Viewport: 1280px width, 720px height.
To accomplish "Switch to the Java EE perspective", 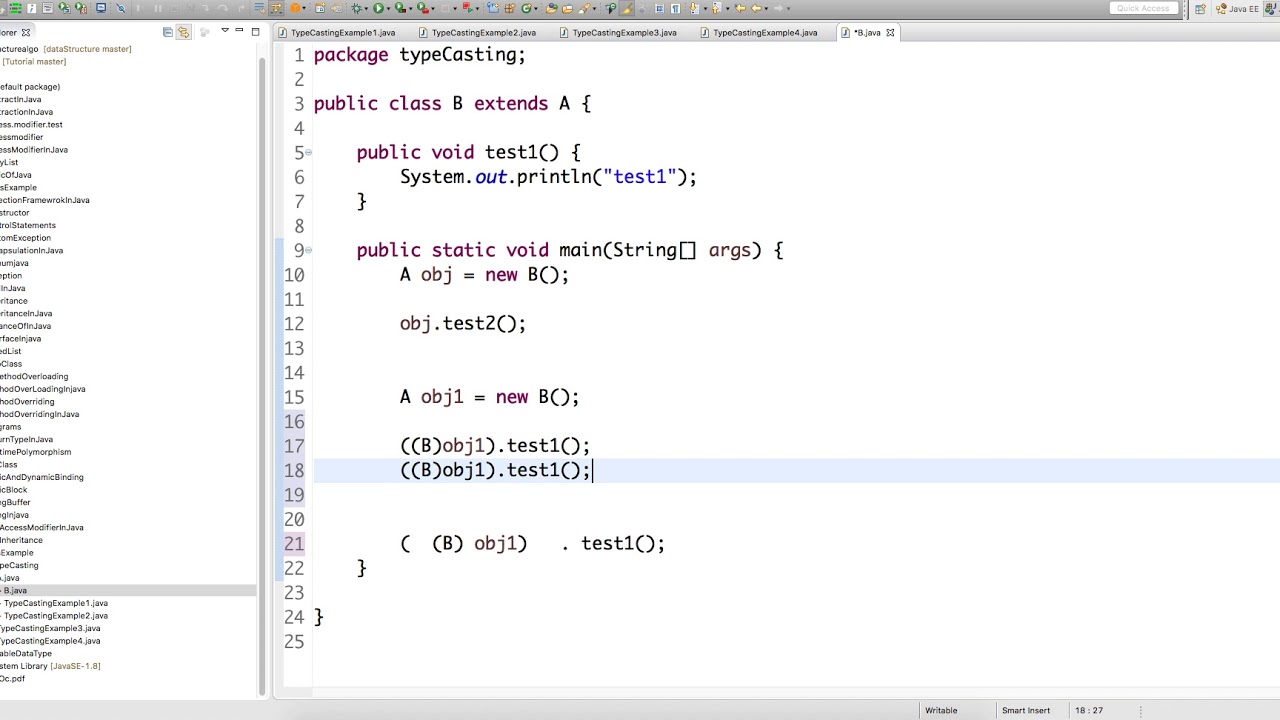I will 1237,9.
